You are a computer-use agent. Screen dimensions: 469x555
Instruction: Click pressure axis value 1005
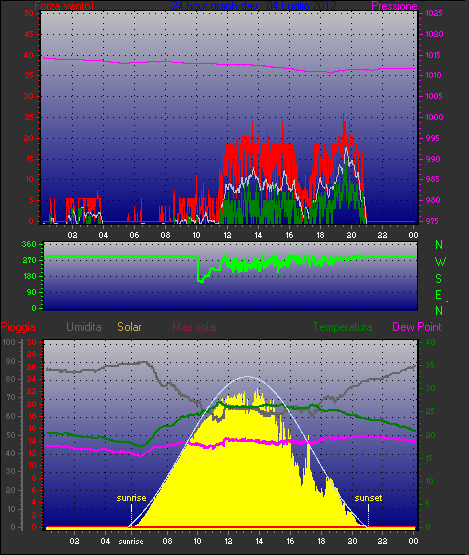pos(434,96)
